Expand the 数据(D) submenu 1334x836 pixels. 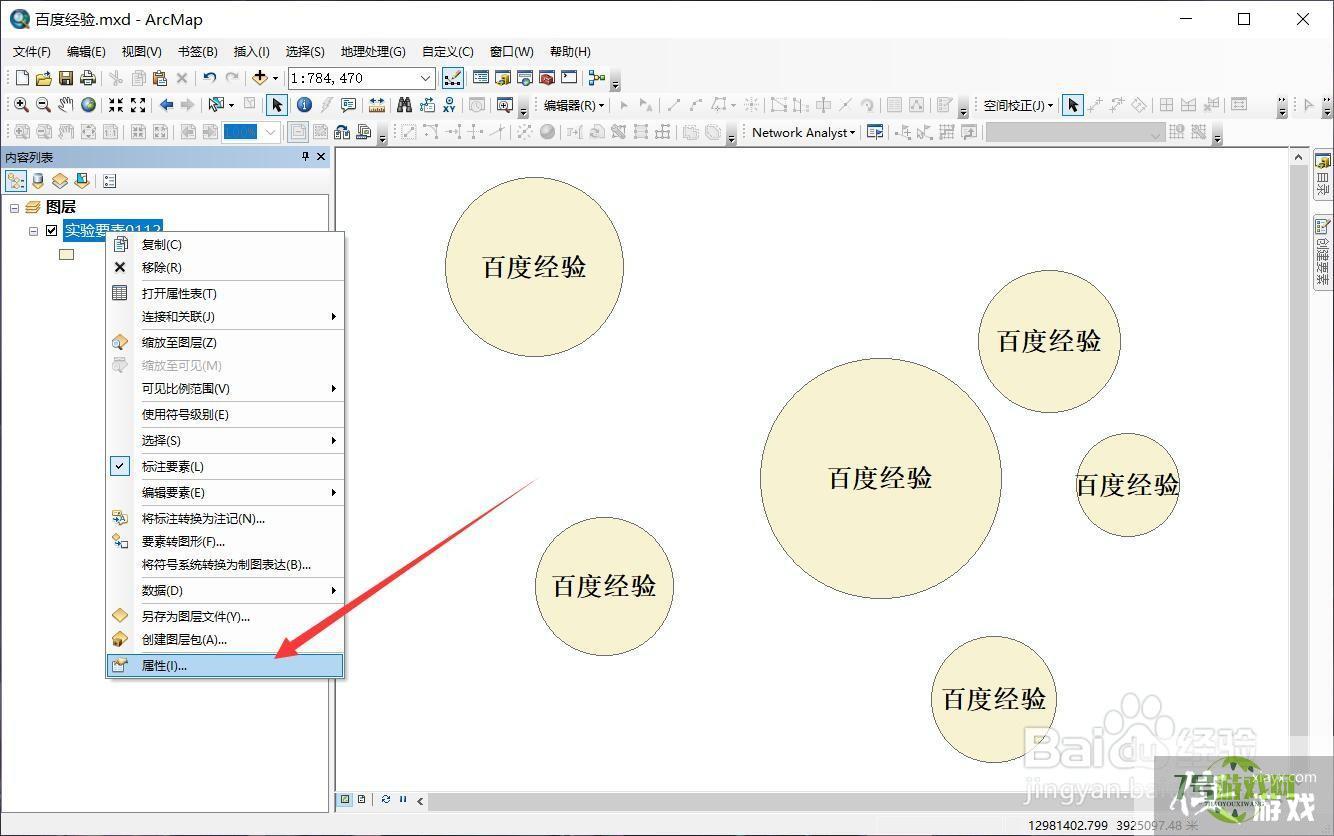[225, 590]
